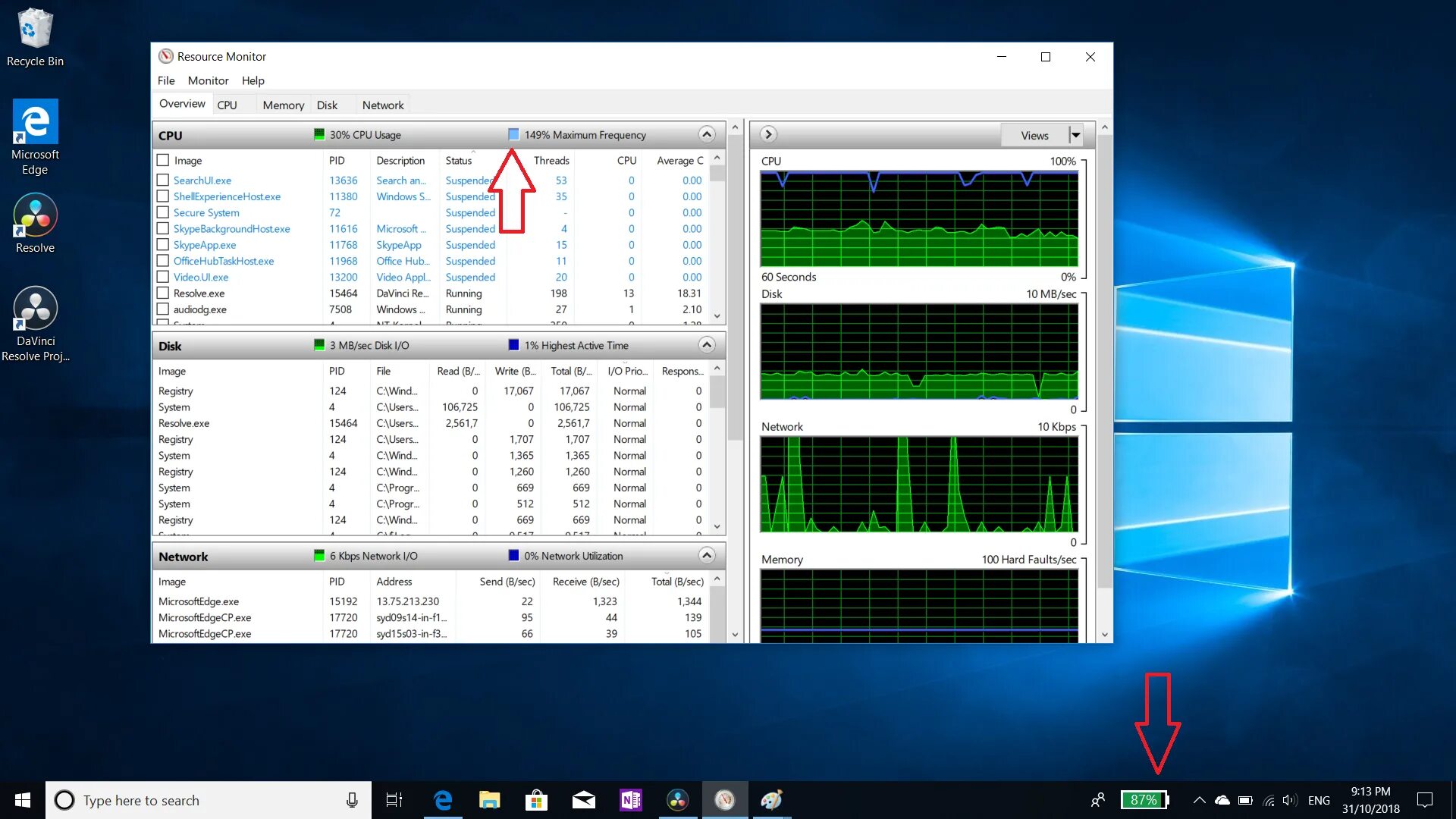This screenshot has width=1456, height=819.
Task: Click the CPU tab in Resource Monitor
Action: (x=226, y=104)
